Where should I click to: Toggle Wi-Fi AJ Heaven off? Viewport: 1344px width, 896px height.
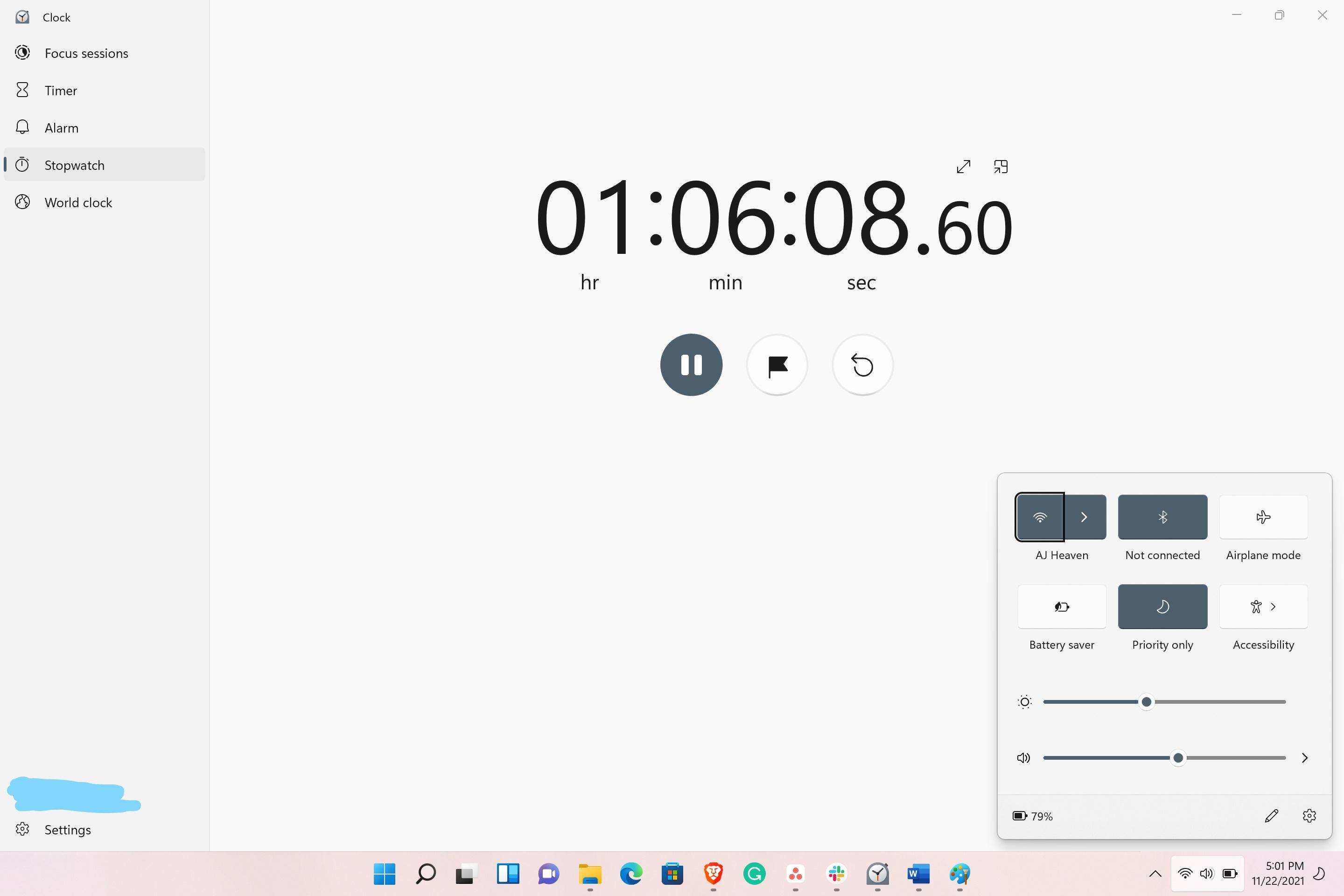point(1039,517)
